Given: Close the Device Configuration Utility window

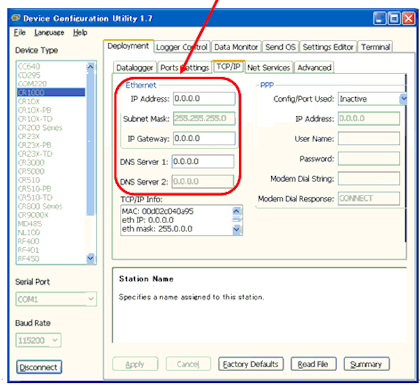Looking at the screenshot, I should pos(408,18).
